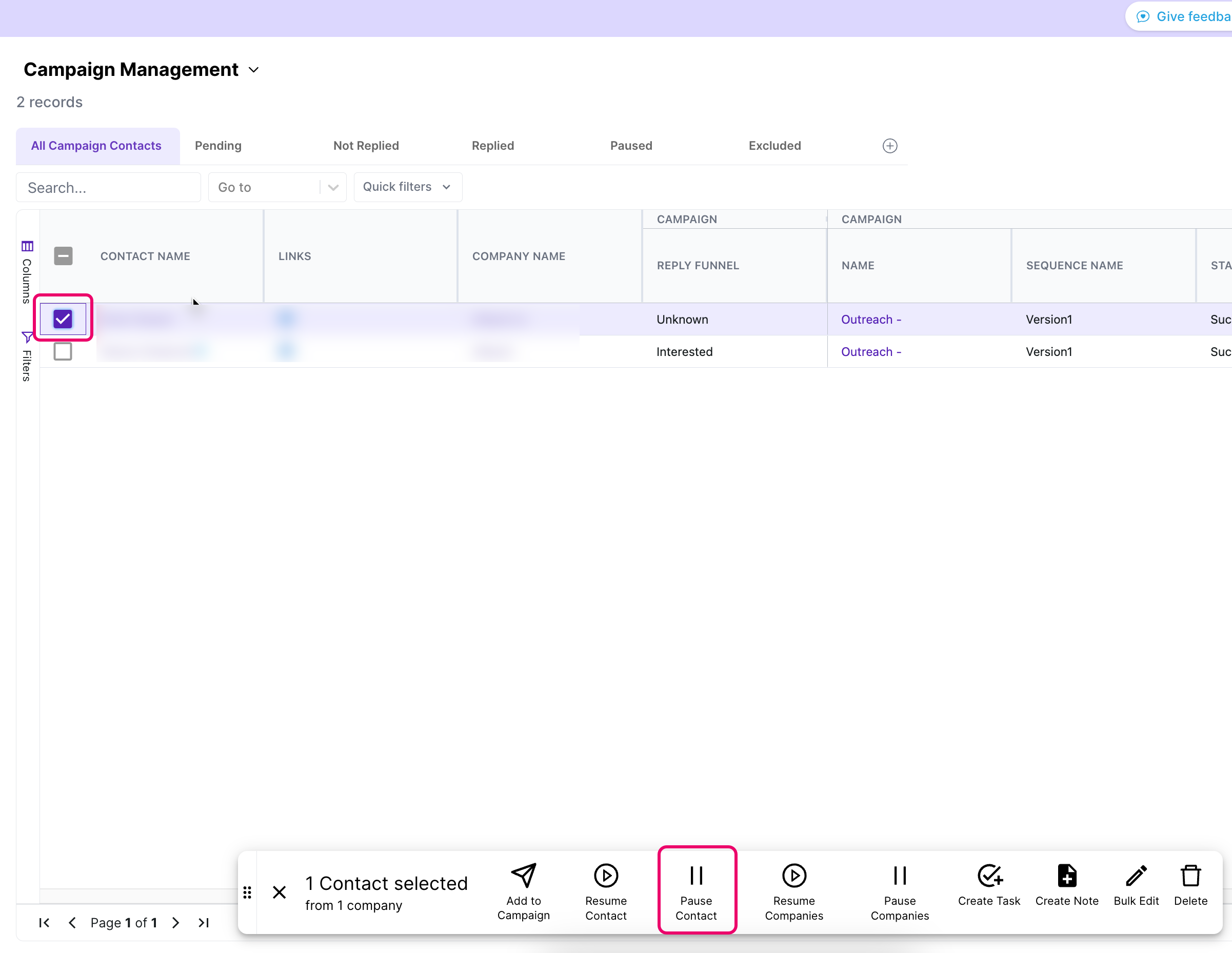The height and width of the screenshot is (953, 1232).
Task: Click in the Search field
Action: pyautogui.click(x=108, y=187)
